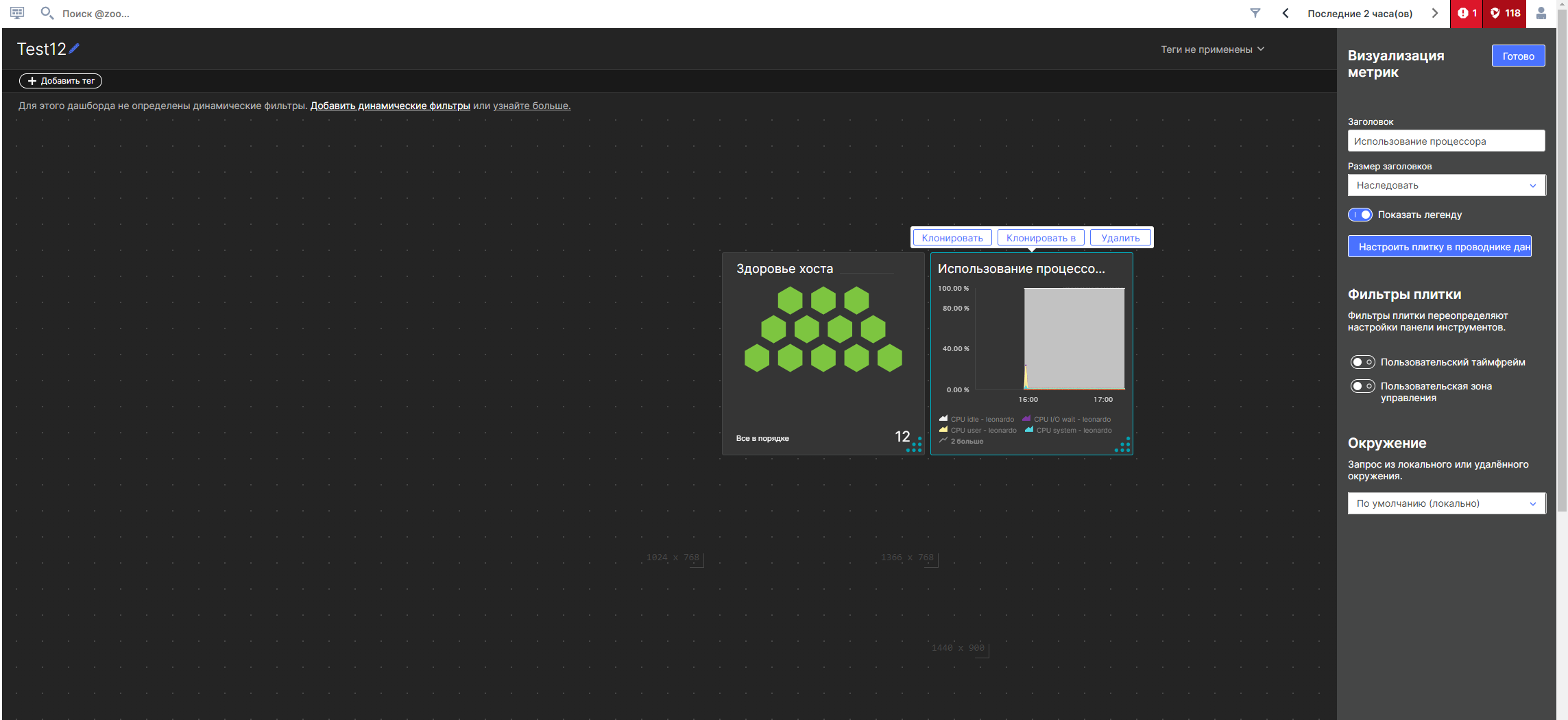
Task: Open the filter funnel icon
Action: pyautogui.click(x=1255, y=13)
